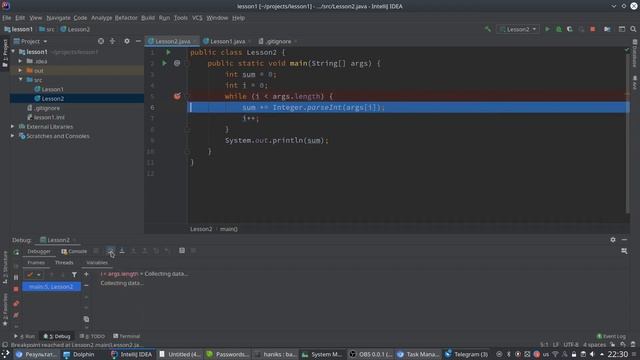Open the Refactor menu
This screenshot has width=640, height=360.
pos(126,18)
